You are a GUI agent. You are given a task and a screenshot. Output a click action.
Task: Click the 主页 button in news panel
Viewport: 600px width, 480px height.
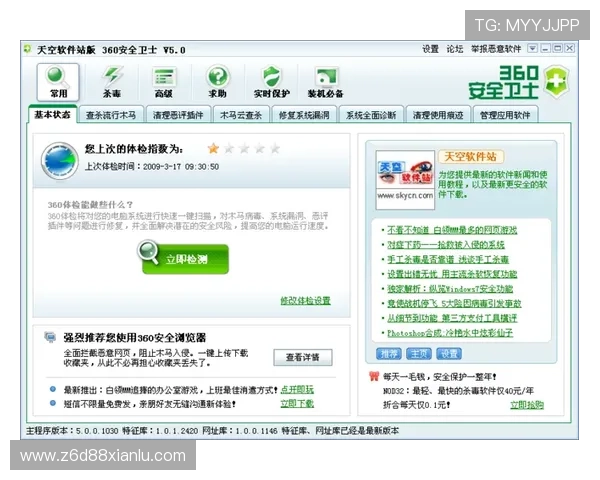[419, 354]
